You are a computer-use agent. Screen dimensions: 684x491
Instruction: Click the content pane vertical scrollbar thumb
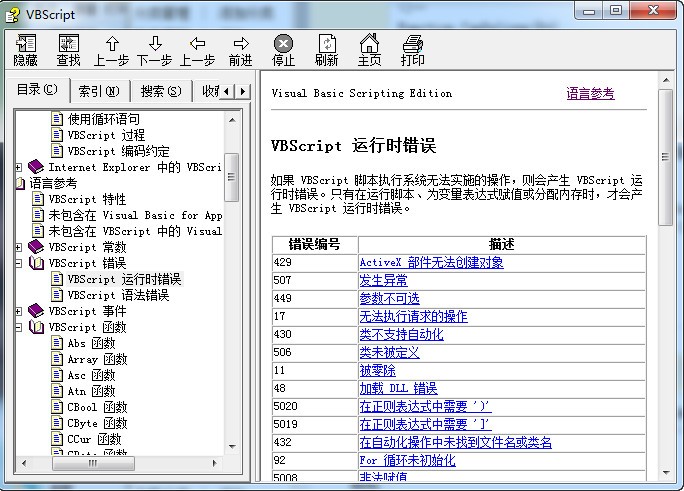(665, 157)
